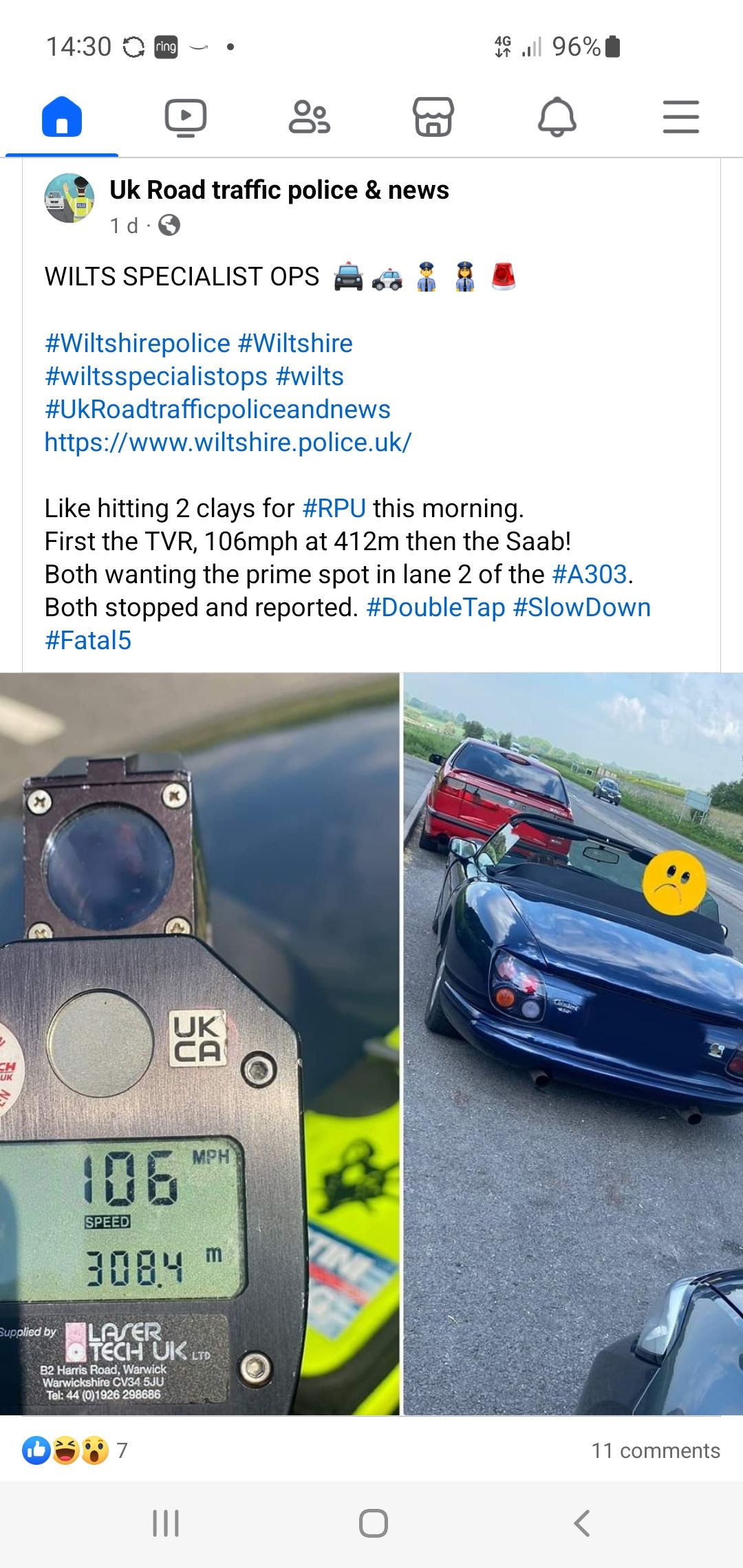Open the 11 comments
Viewport: 743px width, 1568px height.
[656, 1450]
